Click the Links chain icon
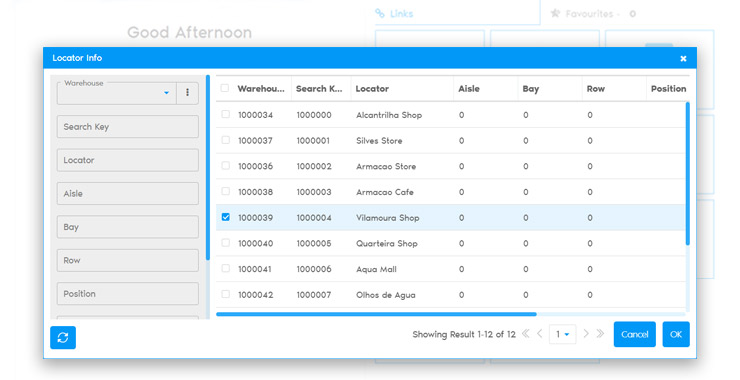 [380, 13]
